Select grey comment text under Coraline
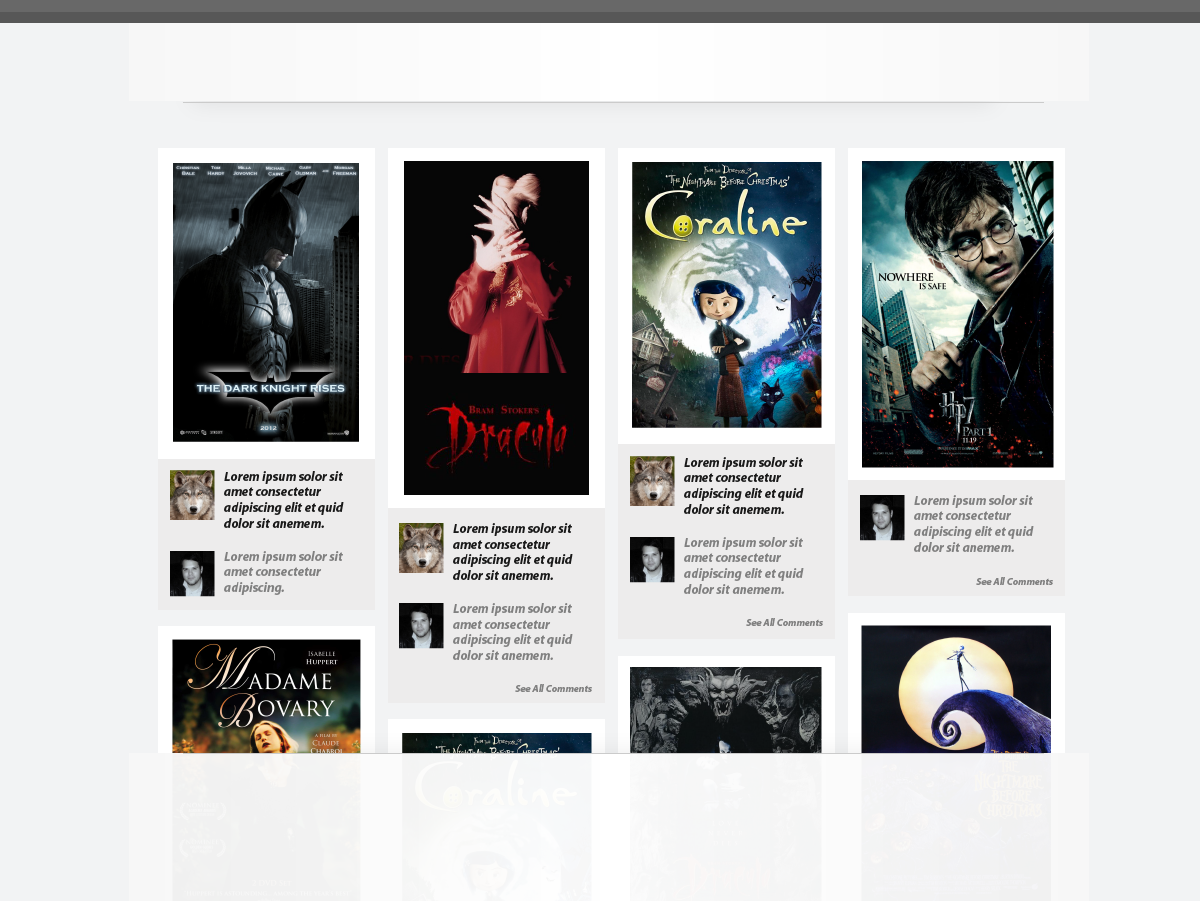Screen dimensions: 1200x901 (x=743, y=566)
